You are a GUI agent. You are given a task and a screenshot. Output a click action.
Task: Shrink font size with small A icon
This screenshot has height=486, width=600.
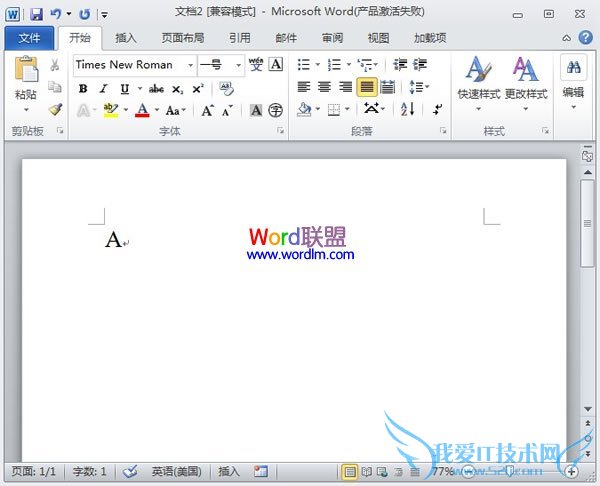tap(228, 111)
